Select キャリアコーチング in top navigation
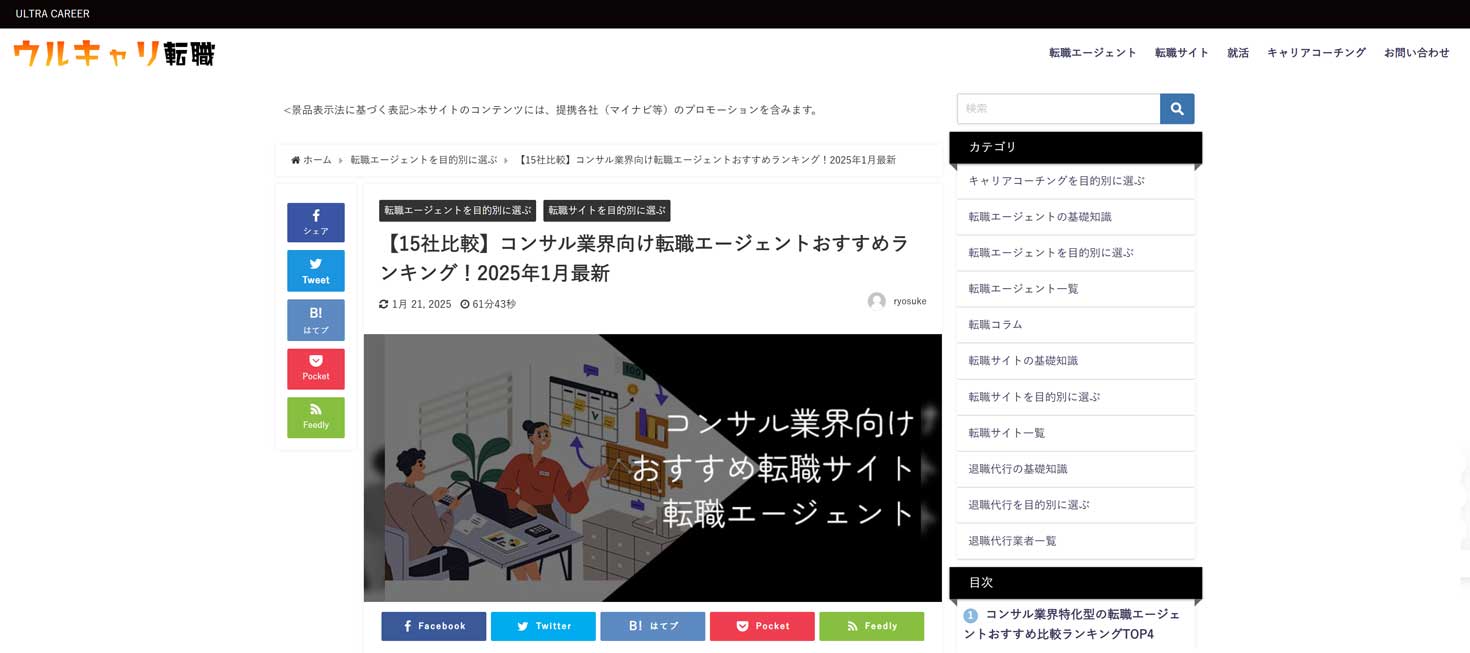This screenshot has width=1470, height=653. click(1315, 53)
